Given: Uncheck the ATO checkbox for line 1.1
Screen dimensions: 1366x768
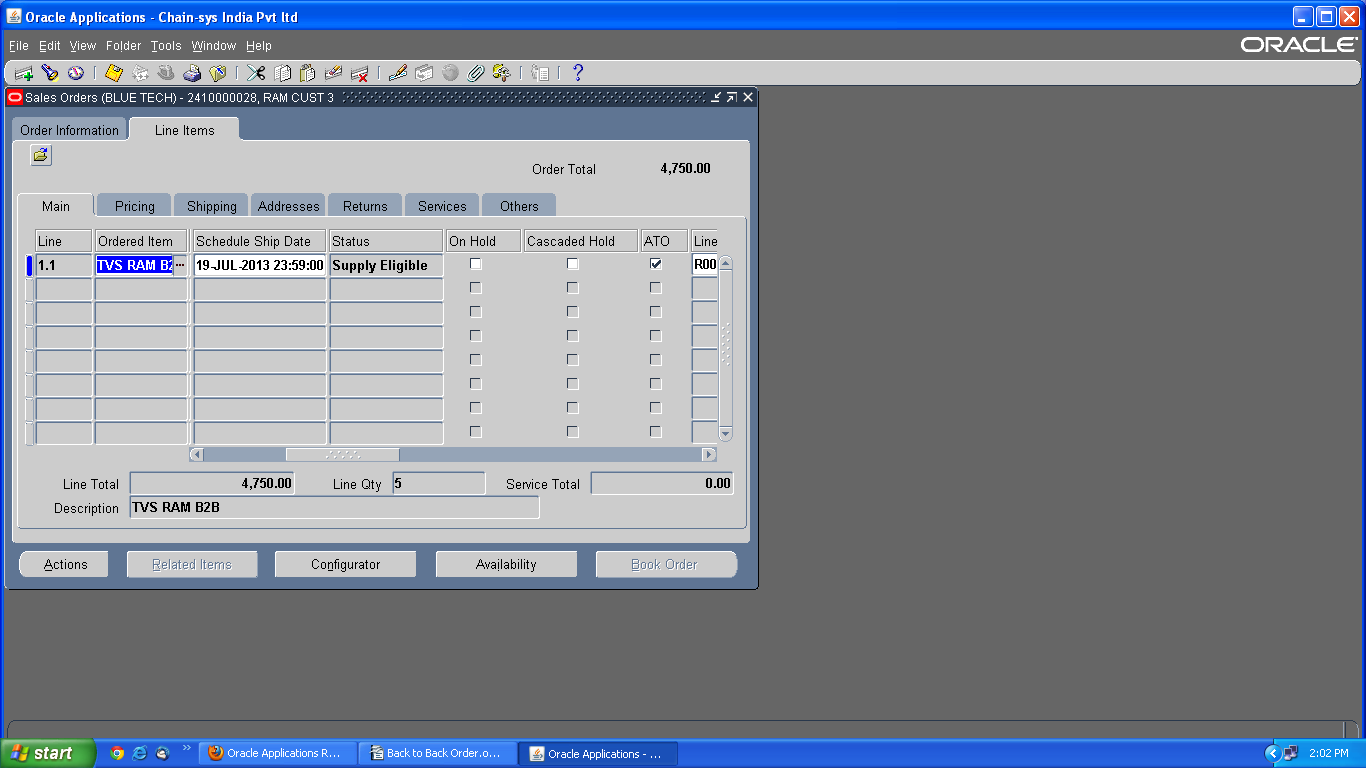Looking at the screenshot, I should tap(656, 264).
